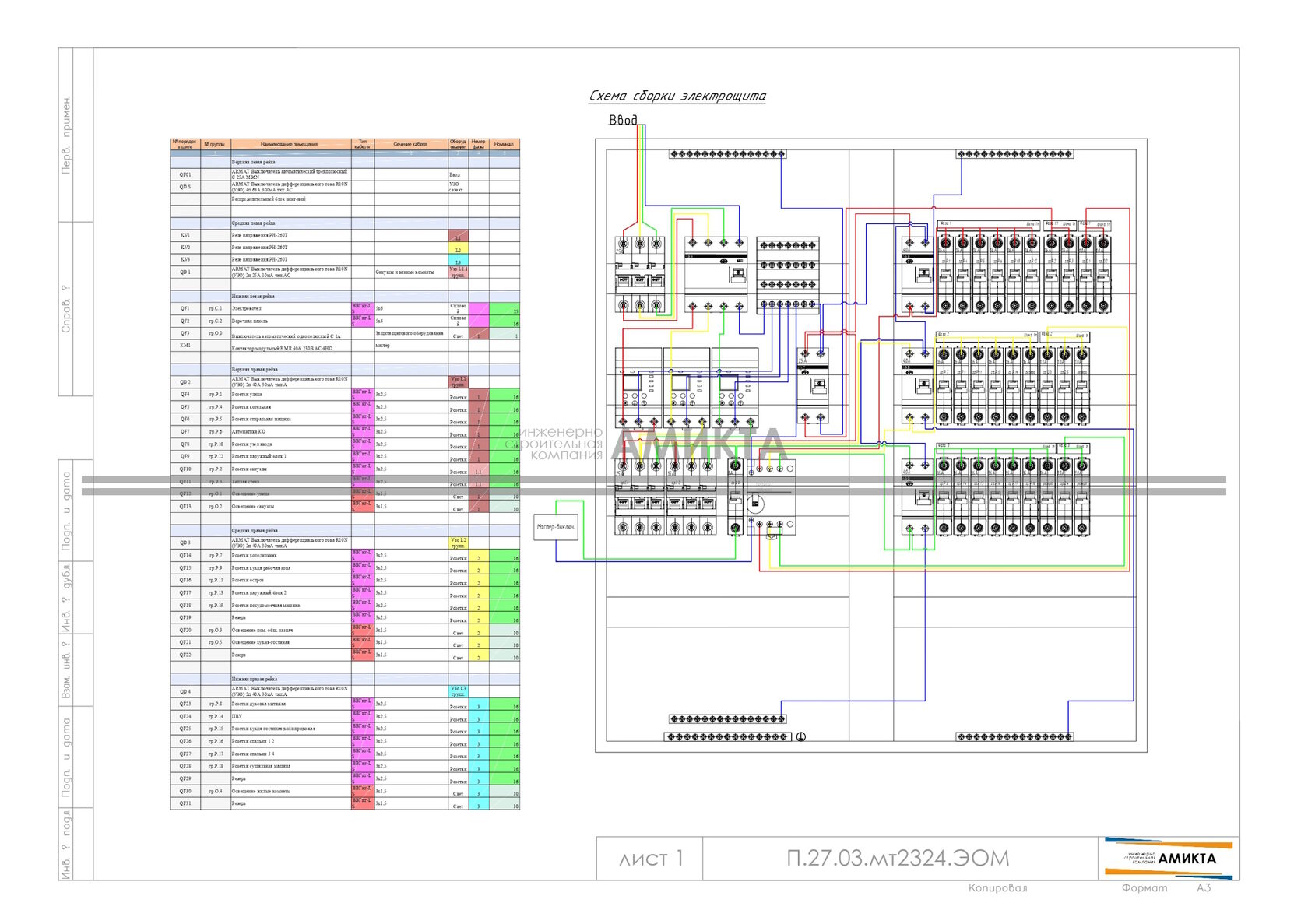Click the "Мастер-выключ." box on the diagram

point(556,527)
